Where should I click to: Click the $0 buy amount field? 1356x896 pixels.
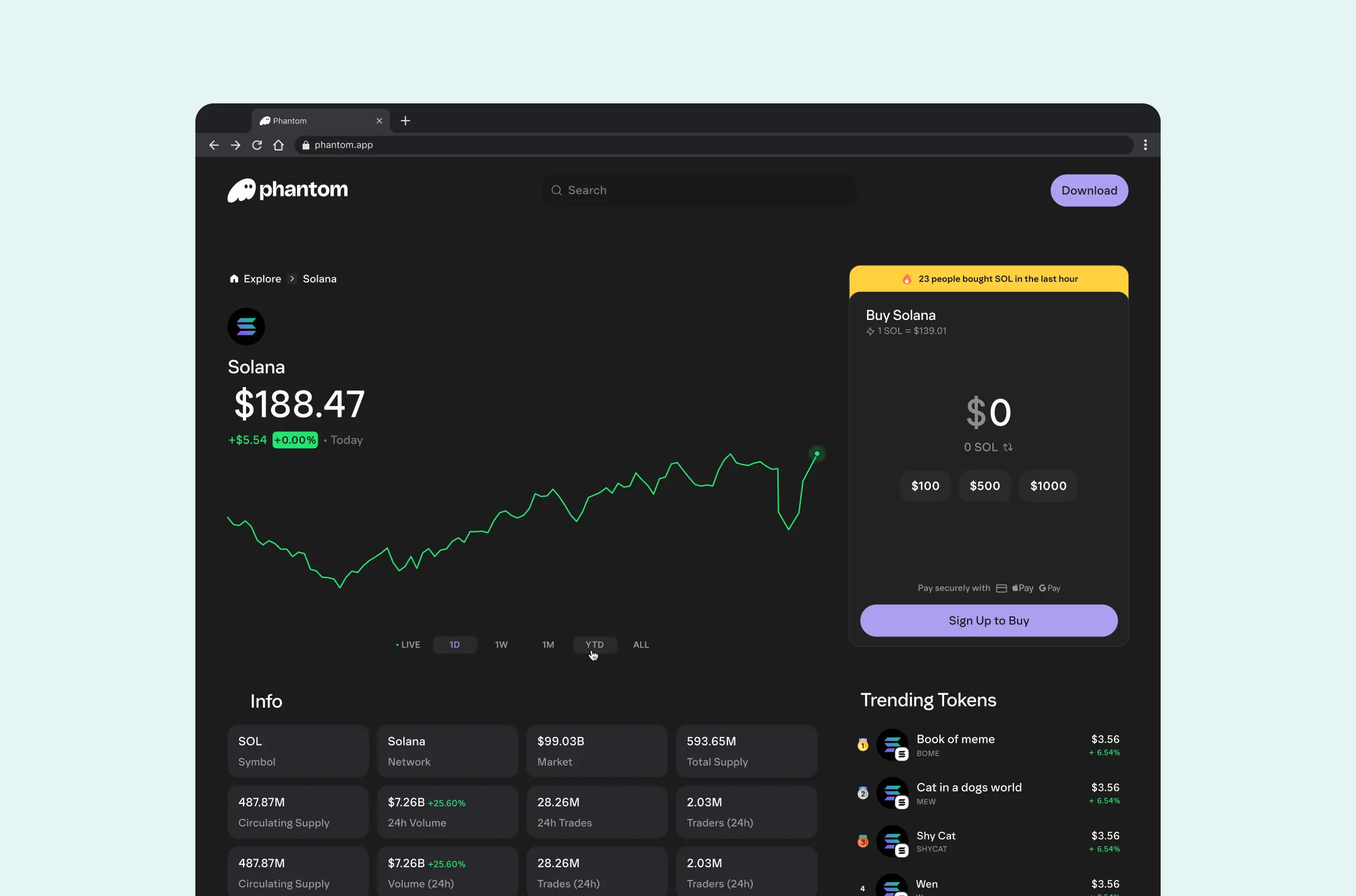[x=989, y=412]
